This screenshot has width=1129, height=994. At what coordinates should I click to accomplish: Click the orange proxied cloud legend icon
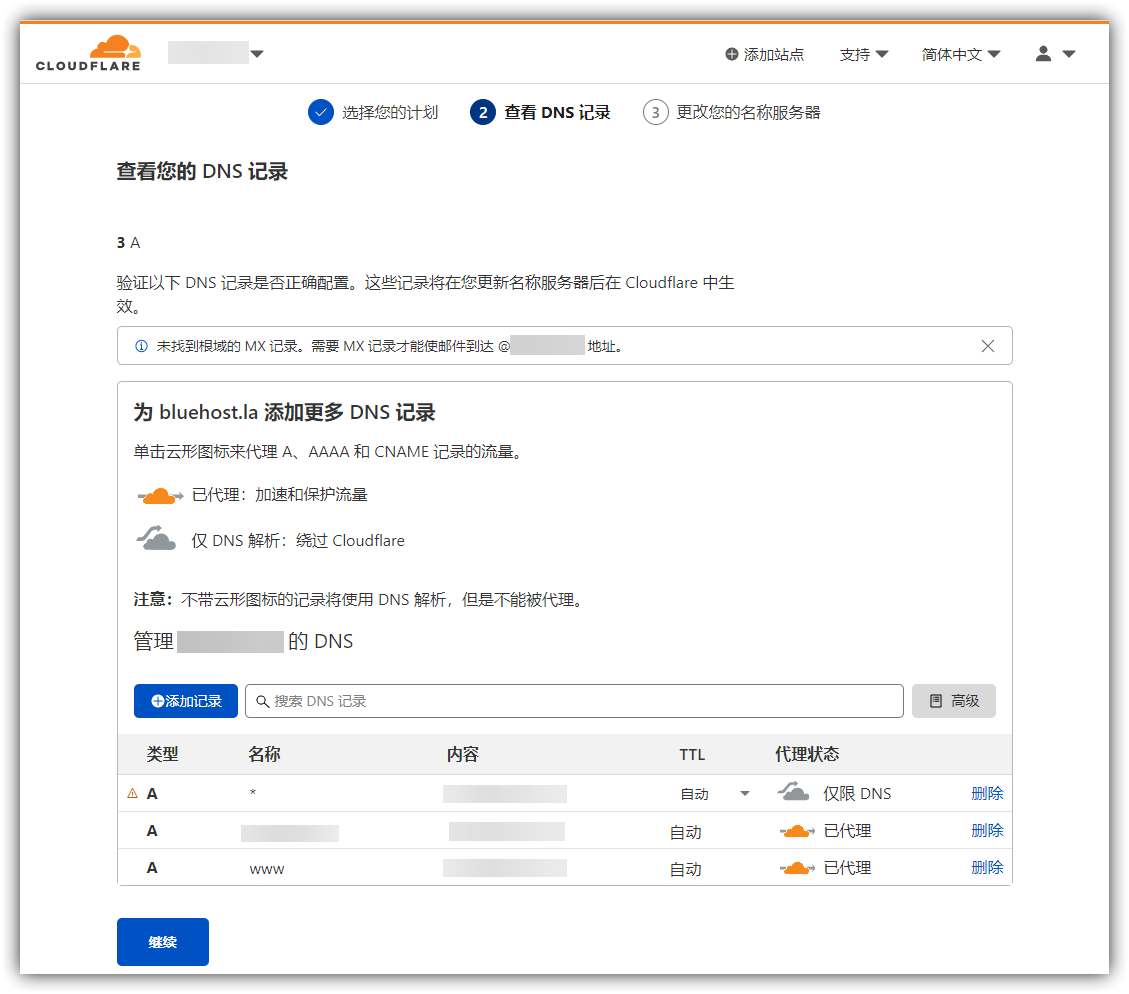160,495
